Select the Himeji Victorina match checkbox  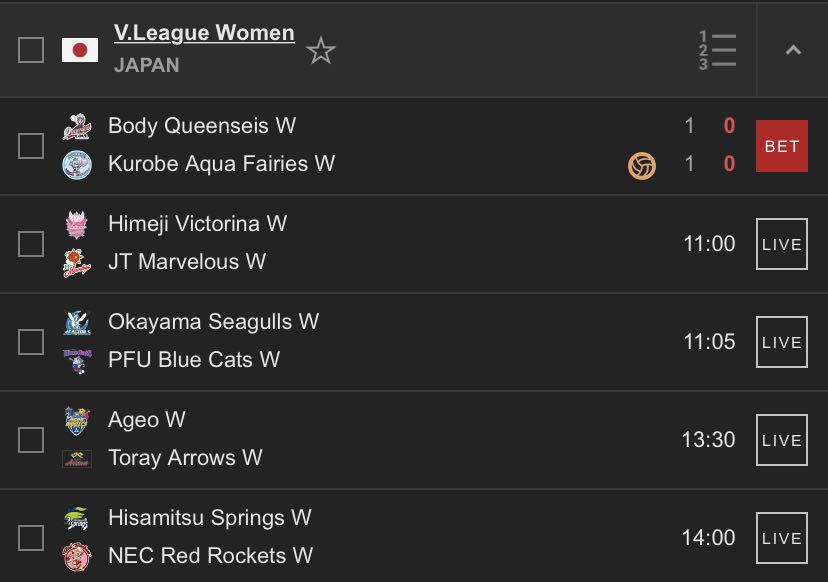pos(31,244)
